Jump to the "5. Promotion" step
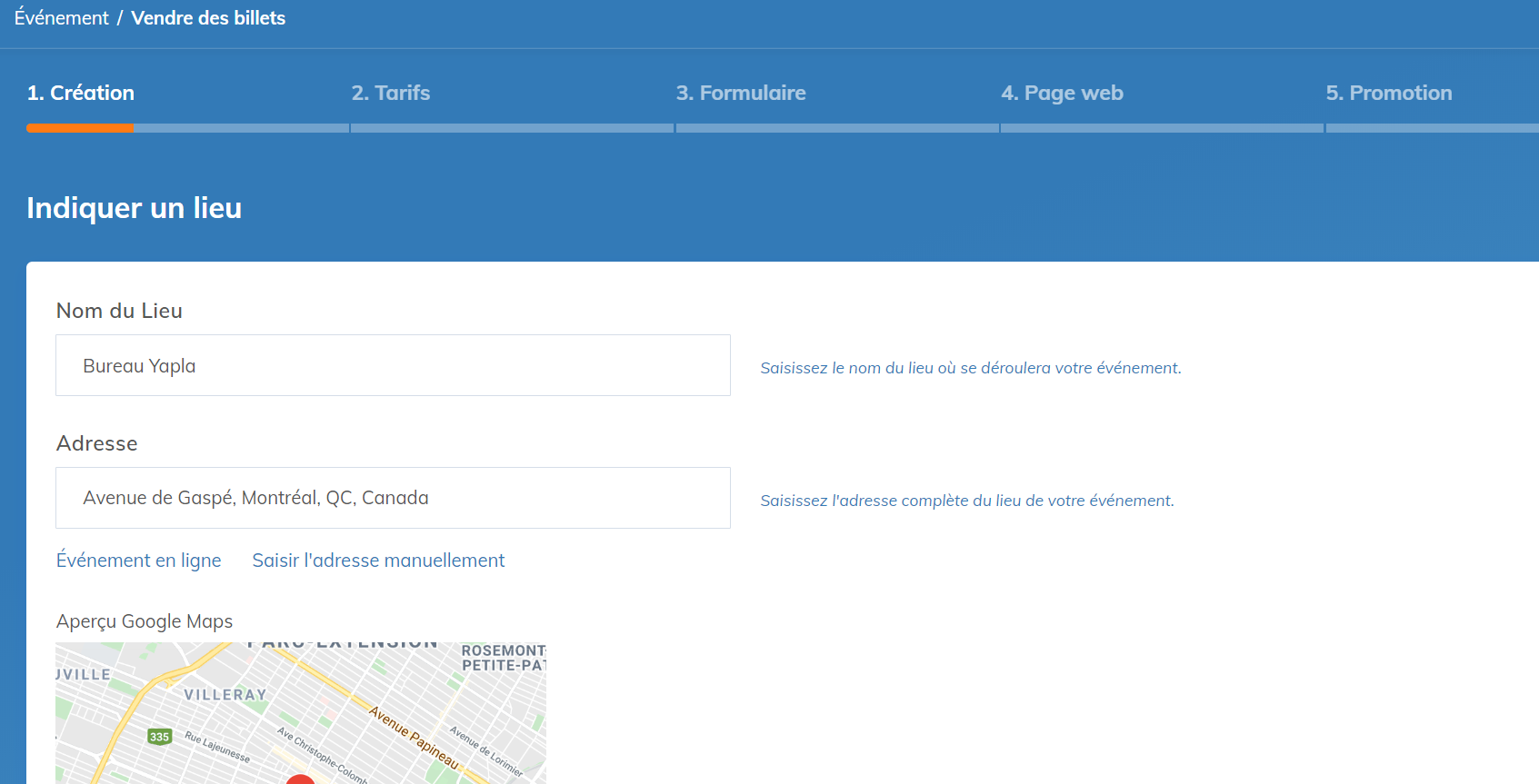This screenshot has width=1539, height=784. 1388,93
